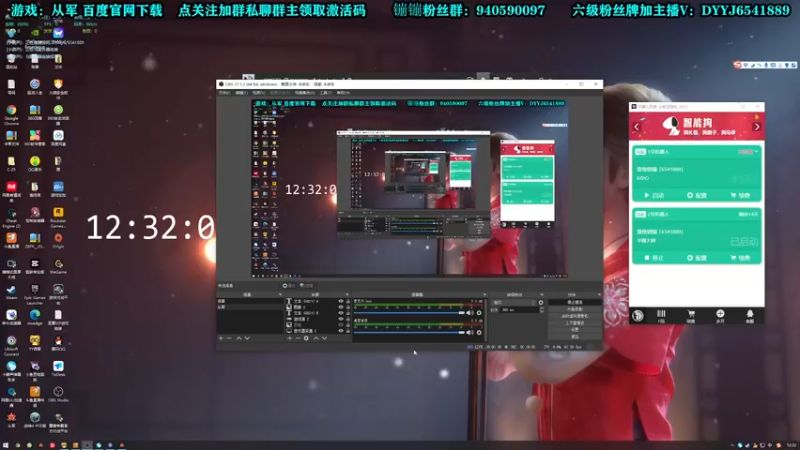The image size is (800, 450).
Task: Remove selected scene with the minus icon
Action: tap(229, 338)
